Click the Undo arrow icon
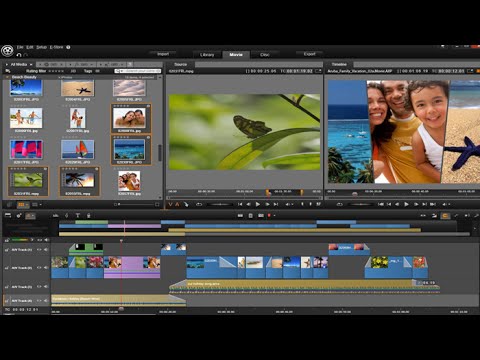The height and width of the screenshot is (360, 480). pyautogui.click(x=19, y=55)
